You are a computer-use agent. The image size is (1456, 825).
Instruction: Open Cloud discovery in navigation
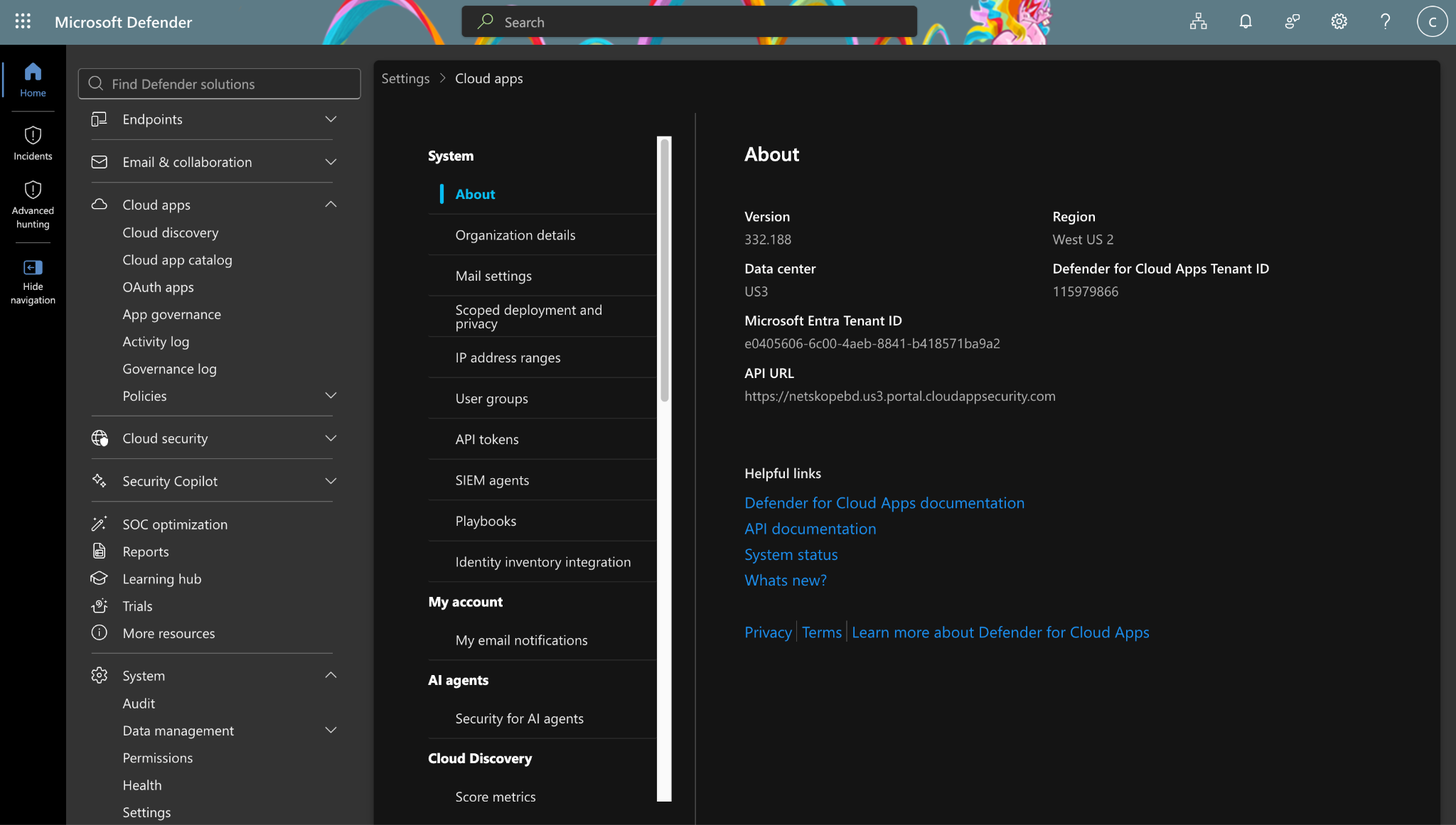coord(171,232)
